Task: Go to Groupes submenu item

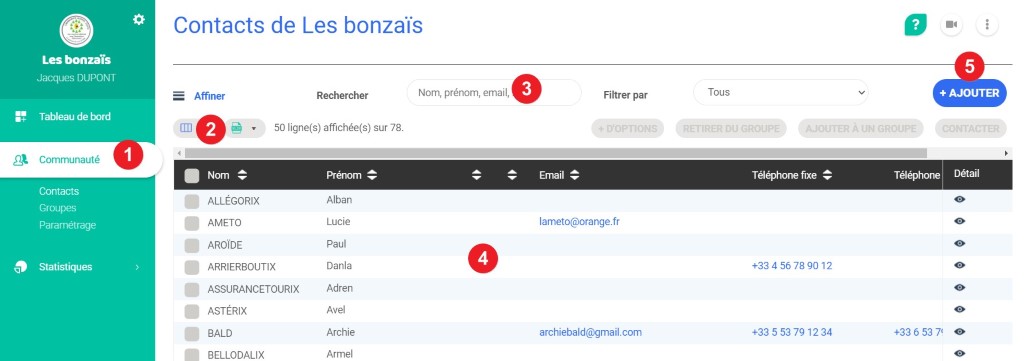Action: pyautogui.click(x=57, y=208)
